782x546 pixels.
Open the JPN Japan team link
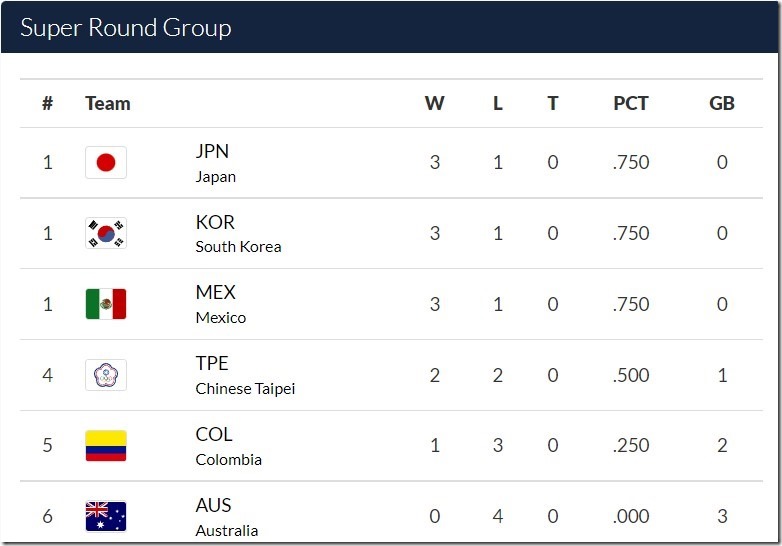pyautogui.click(x=215, y=163)
